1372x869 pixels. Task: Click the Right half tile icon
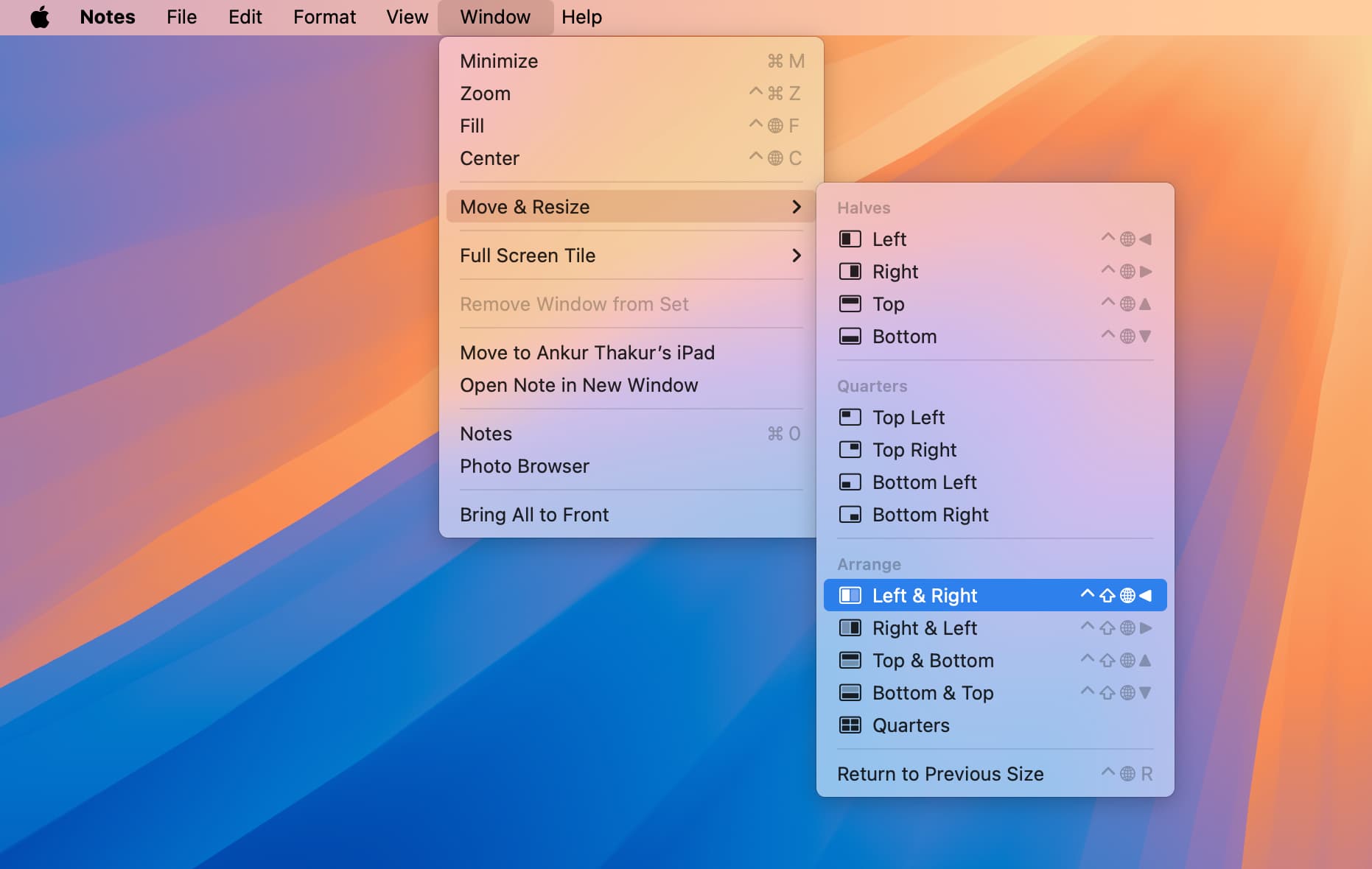click(850, 272)
